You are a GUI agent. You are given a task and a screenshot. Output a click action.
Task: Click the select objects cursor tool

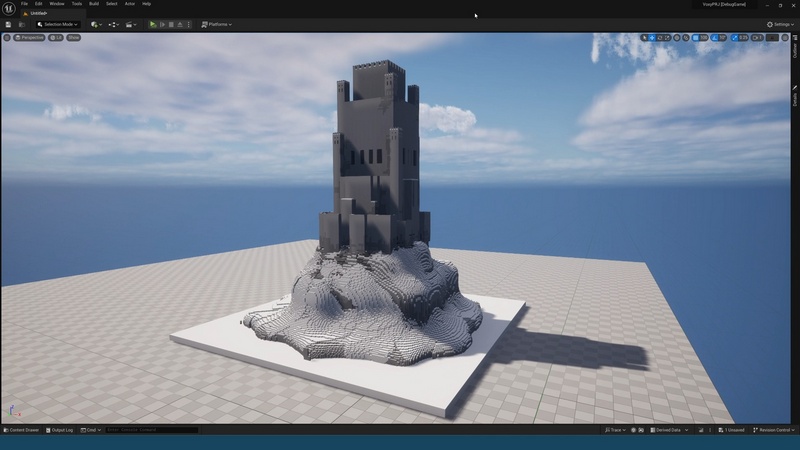644,38
